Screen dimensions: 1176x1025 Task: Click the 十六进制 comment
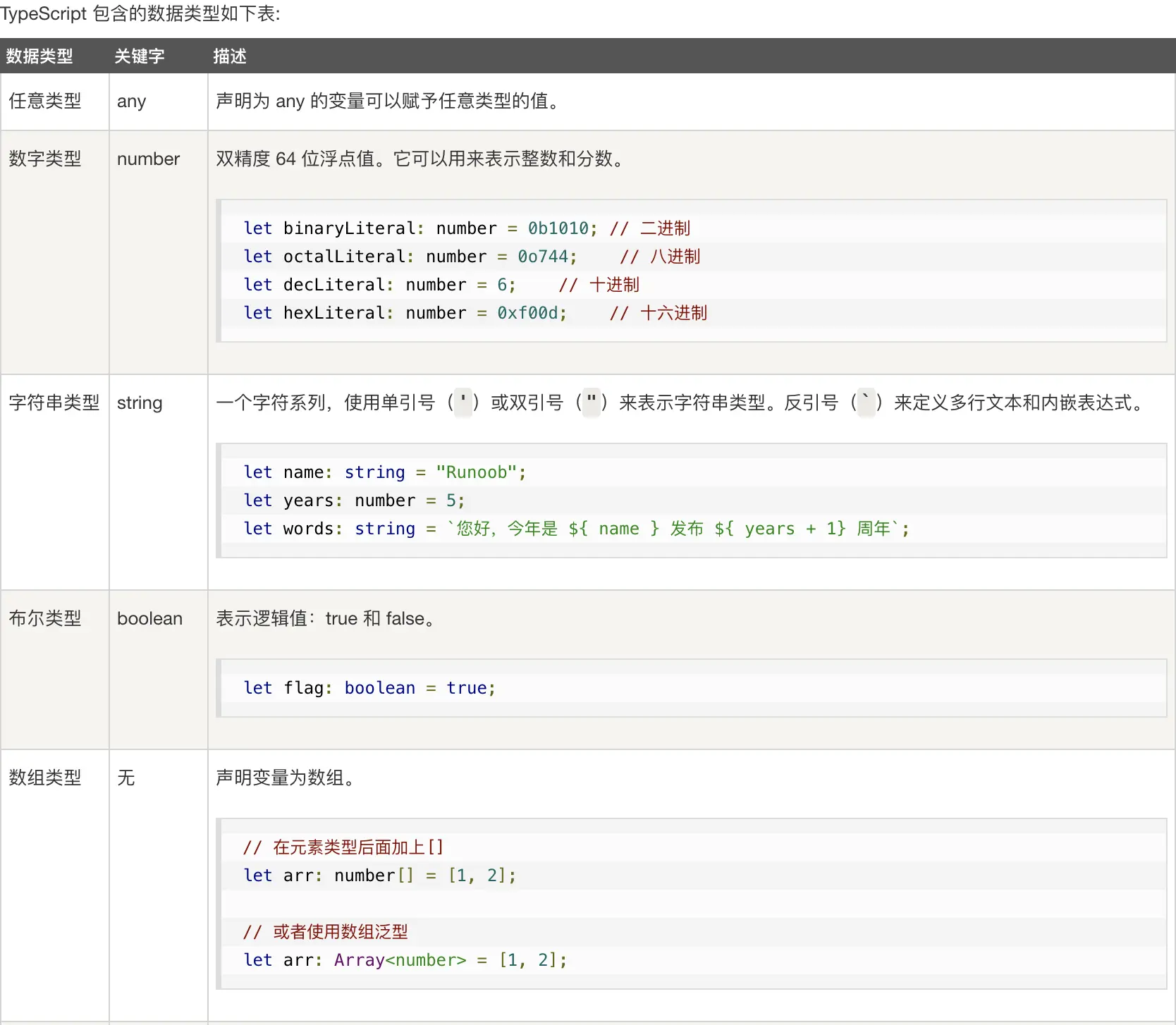(659, 313)
